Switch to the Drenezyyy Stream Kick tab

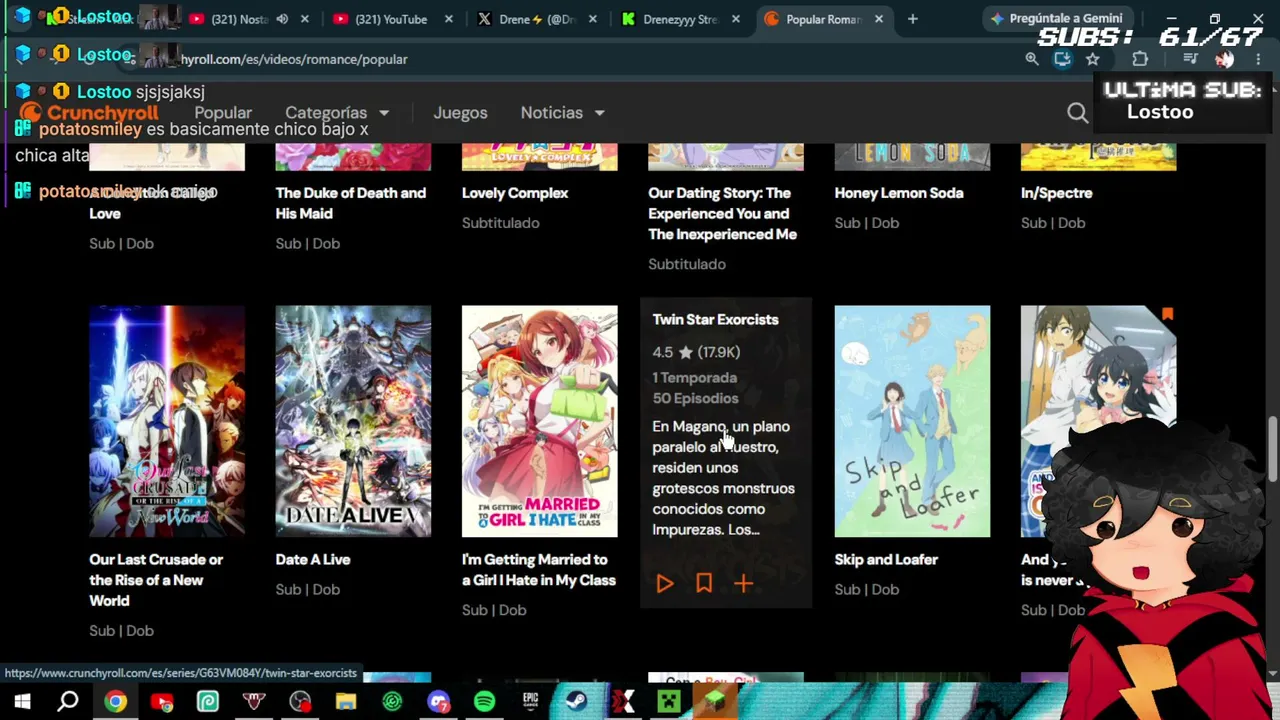pos(682,19)
